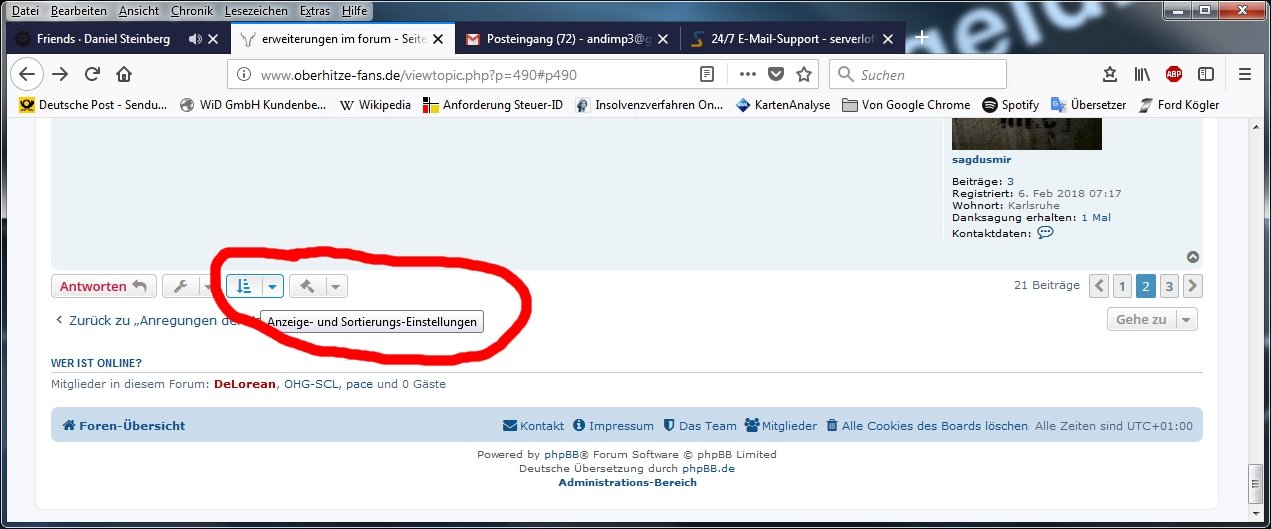
Task: Open the Hilfe menu
Action: (354, 10)
